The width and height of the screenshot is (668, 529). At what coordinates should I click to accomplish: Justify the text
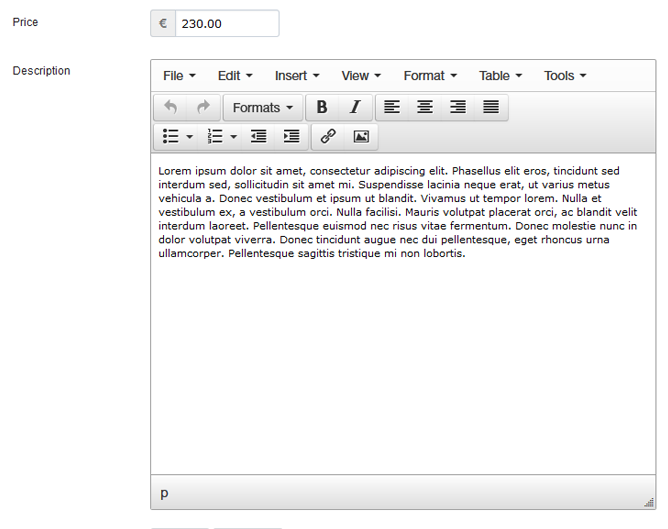coord(491,107)
